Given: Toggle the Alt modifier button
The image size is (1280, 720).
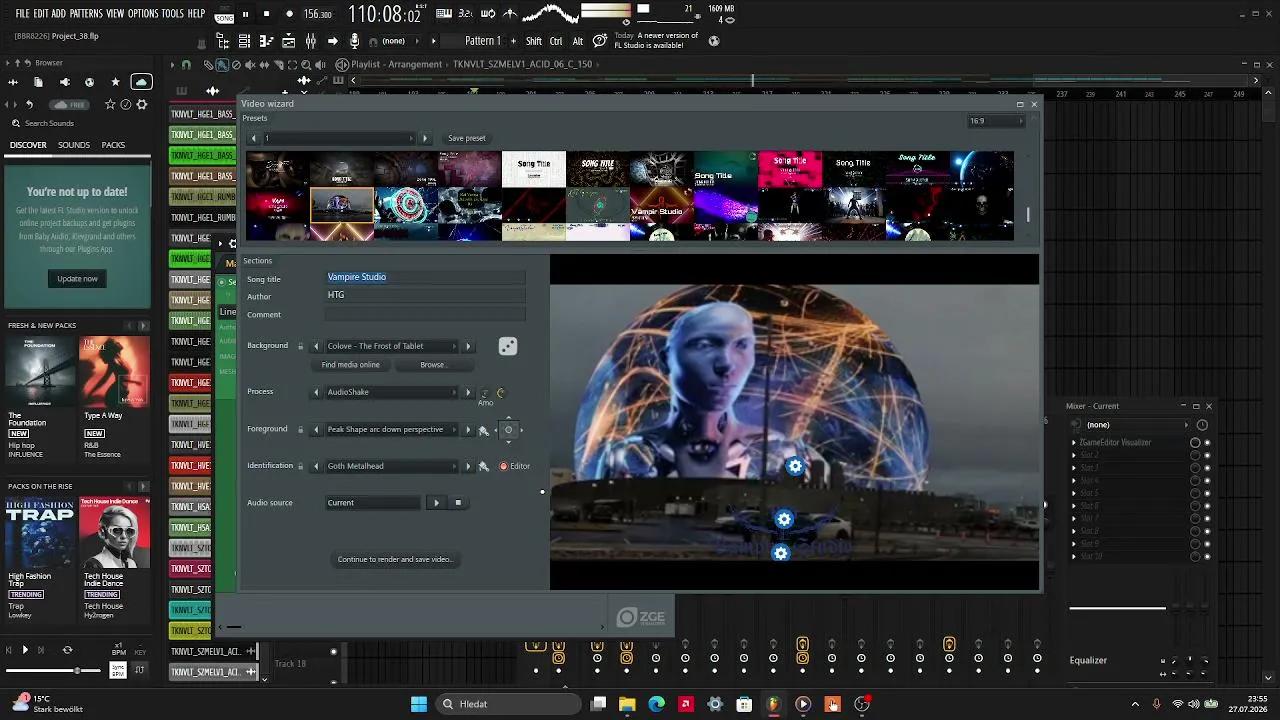Looking at the screenshot, I should pyautogui.click(x=577, y=41).
